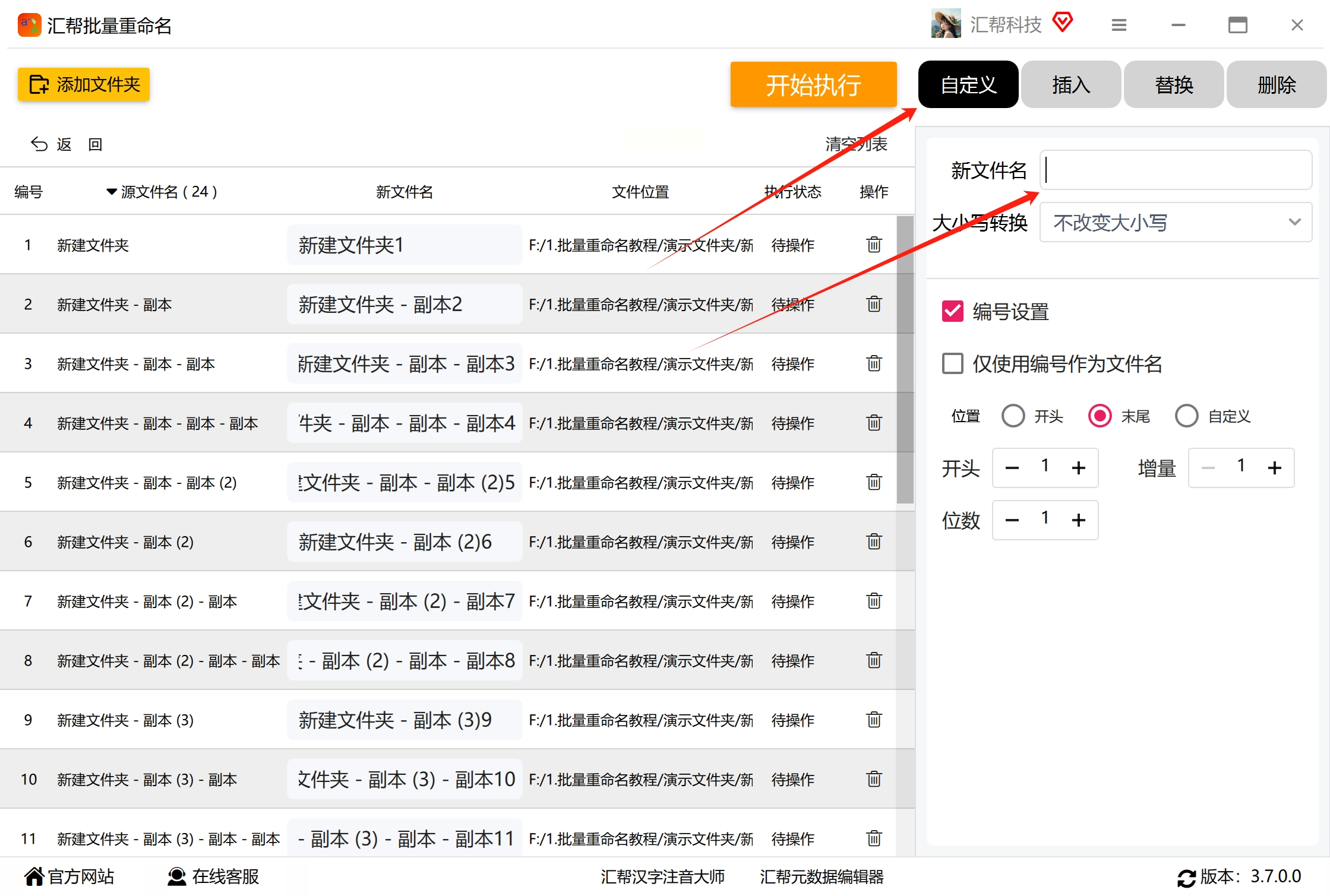Click the 添加文件夹 button
Image resolution: width=1330 pixels, height=896 pixels.
[84, 84]
